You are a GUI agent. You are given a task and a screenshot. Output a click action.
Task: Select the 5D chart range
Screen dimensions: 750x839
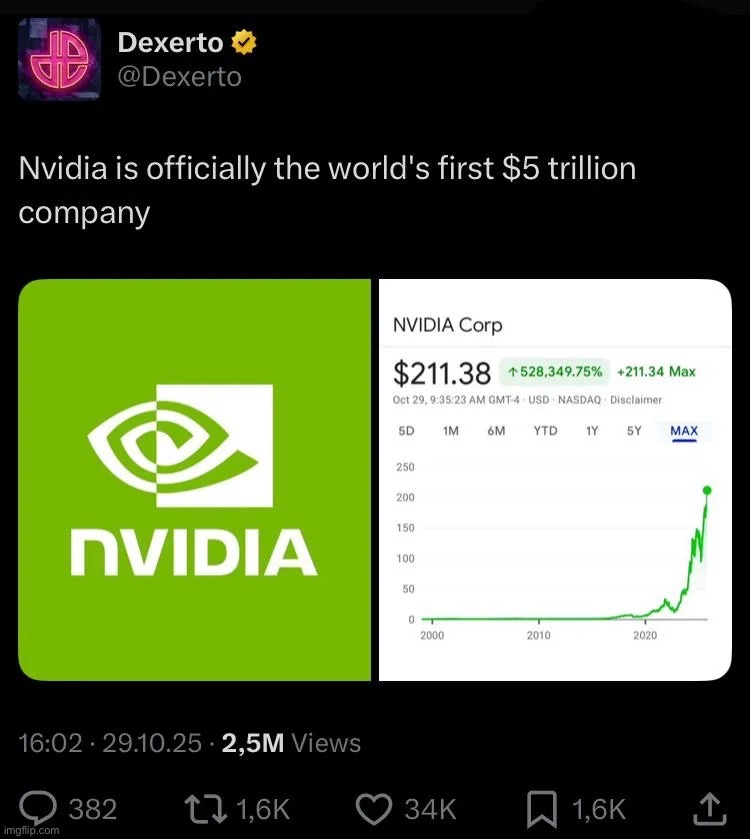click(406, 431)
